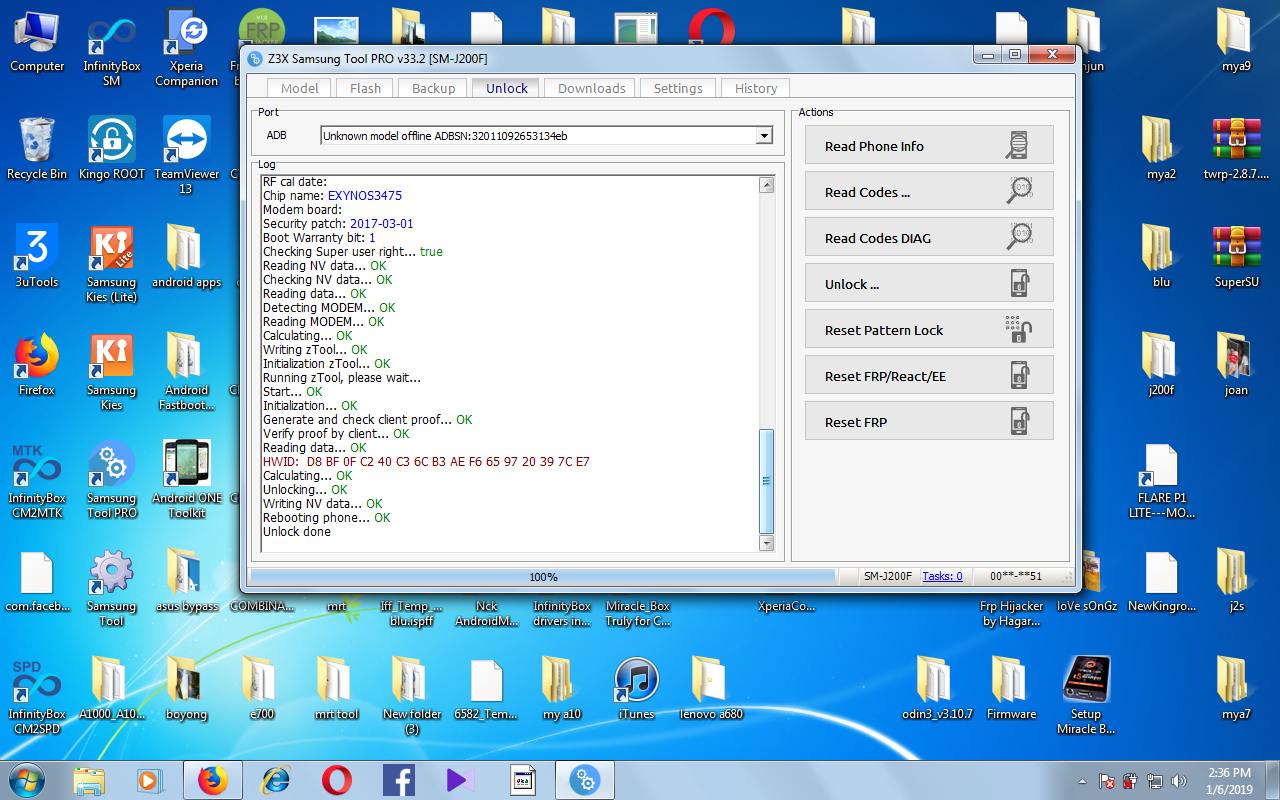Switch to the Model tab
The width and height of the screenshot is (1280, 800).
[299, 88]
